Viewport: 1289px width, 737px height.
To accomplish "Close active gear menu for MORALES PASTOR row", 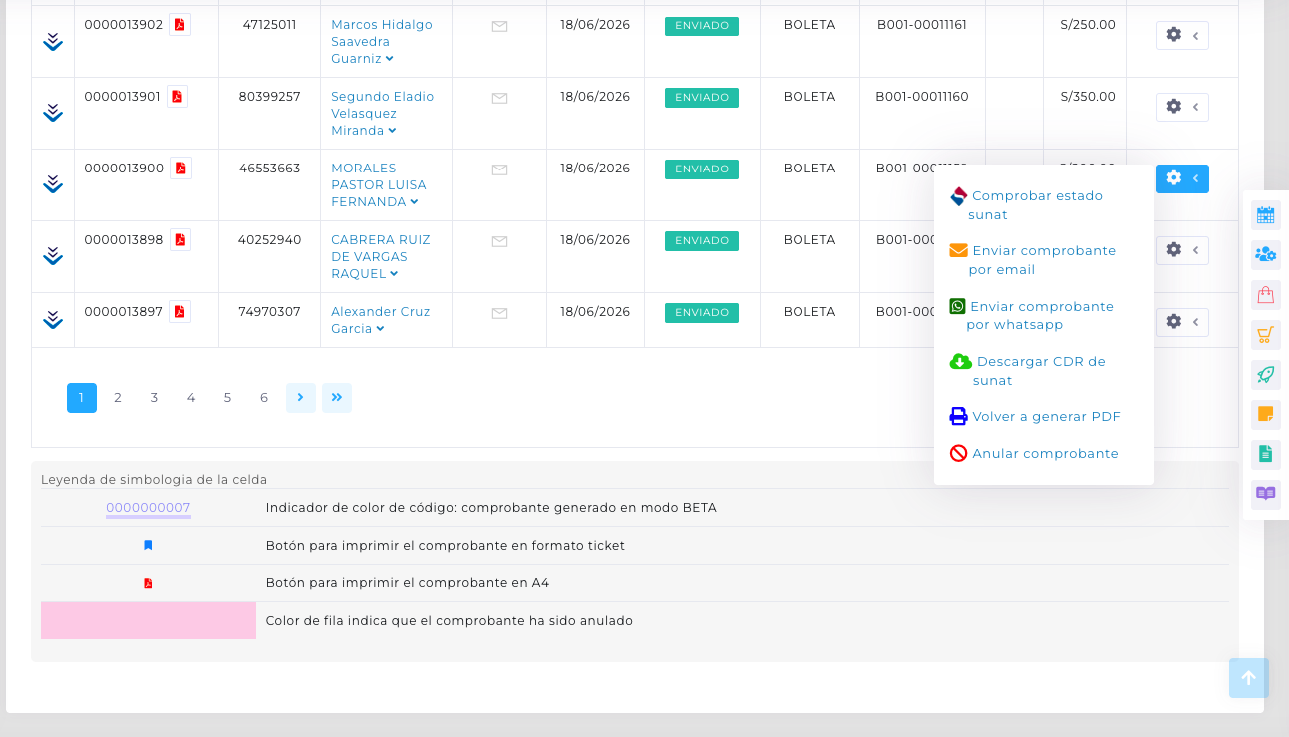I will click(1182, 179).
